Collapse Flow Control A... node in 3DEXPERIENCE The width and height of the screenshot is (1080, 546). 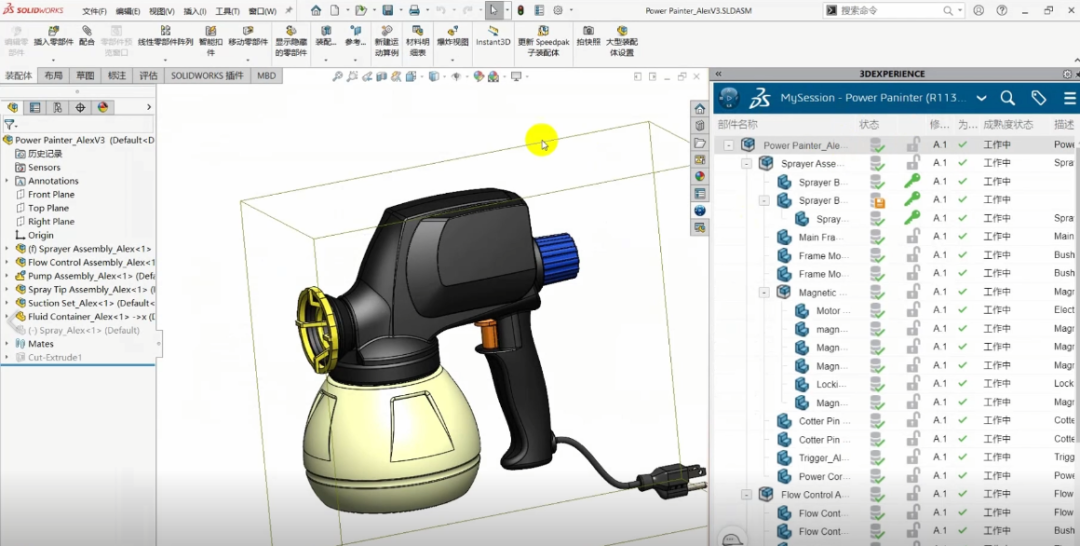click(746, 494)
